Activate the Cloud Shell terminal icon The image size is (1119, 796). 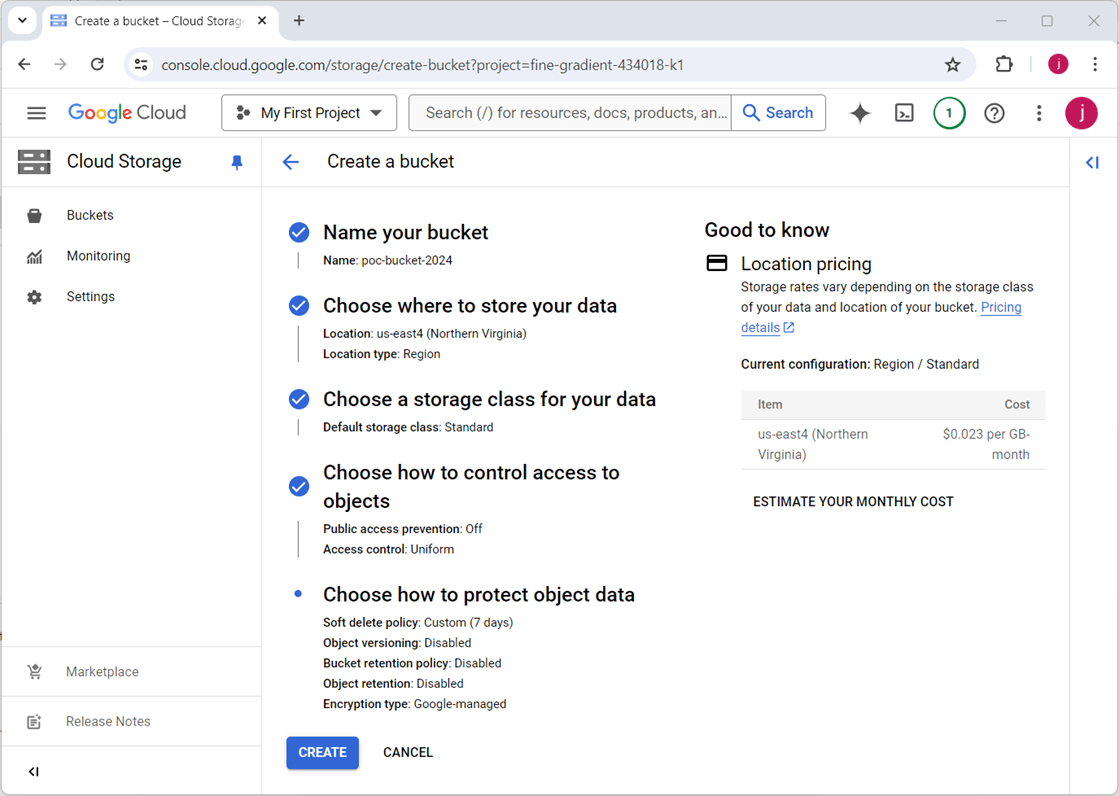click(904, 113)
